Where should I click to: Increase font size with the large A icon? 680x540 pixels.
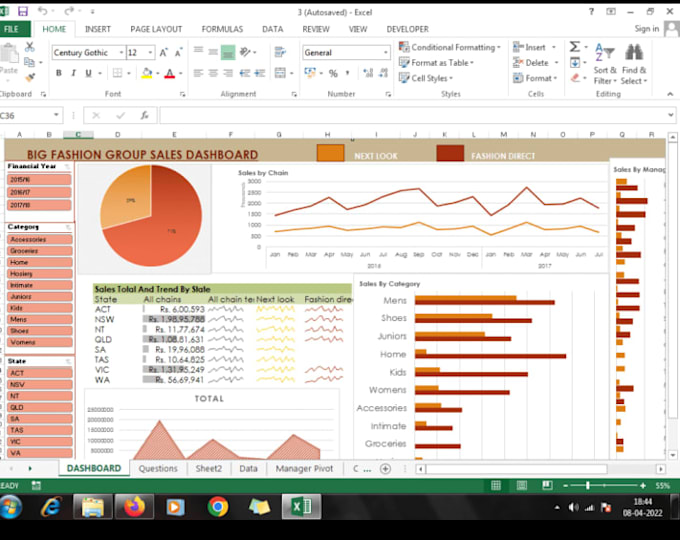(x=163, y=52)
